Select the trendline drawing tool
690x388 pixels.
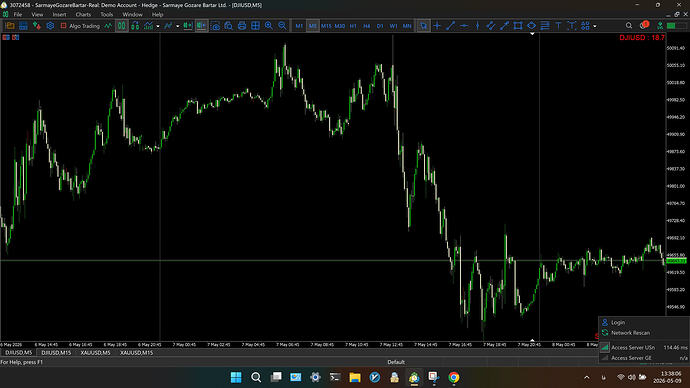(451, 26)
